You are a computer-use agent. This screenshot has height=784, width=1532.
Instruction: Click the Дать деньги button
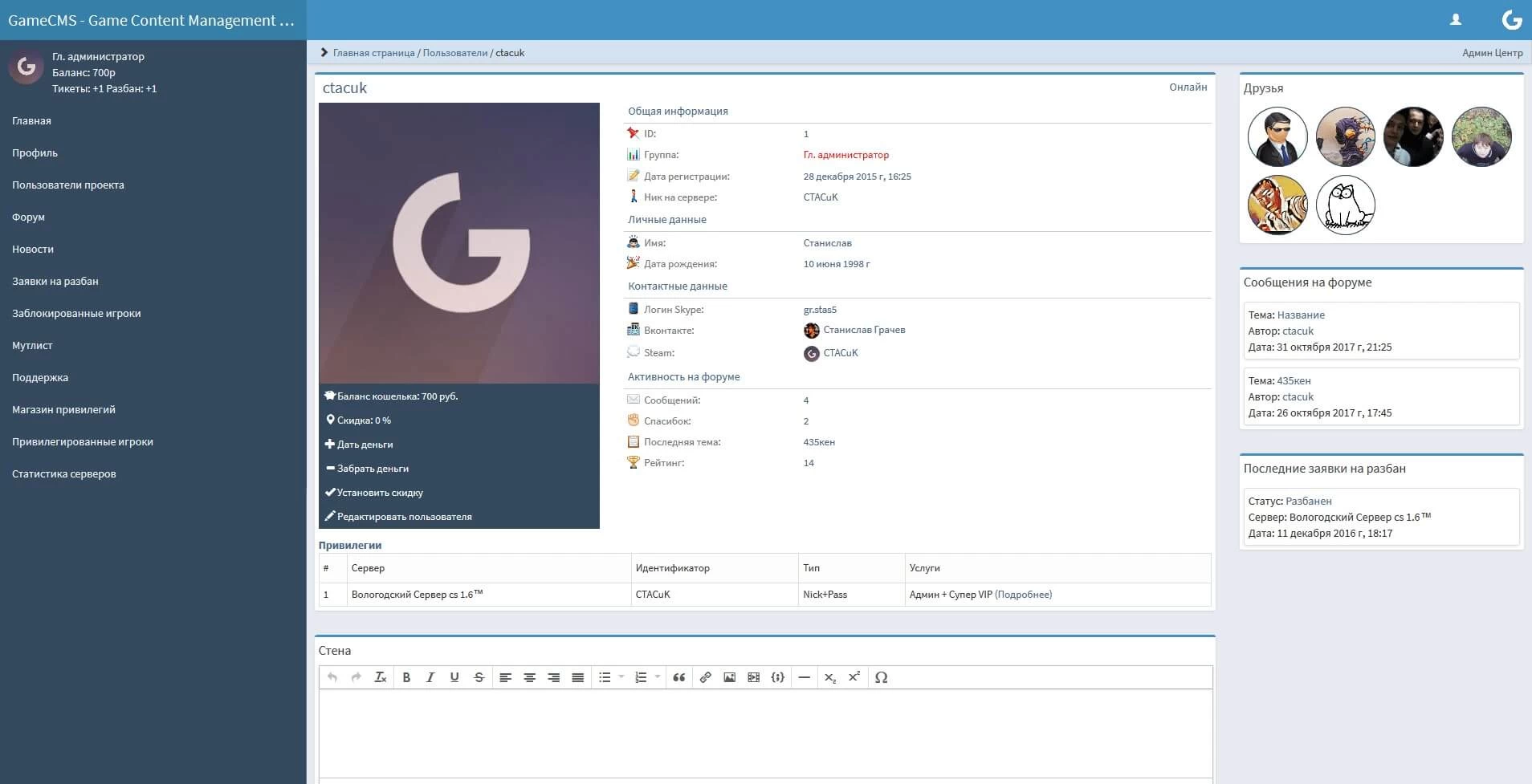point(365,445)
